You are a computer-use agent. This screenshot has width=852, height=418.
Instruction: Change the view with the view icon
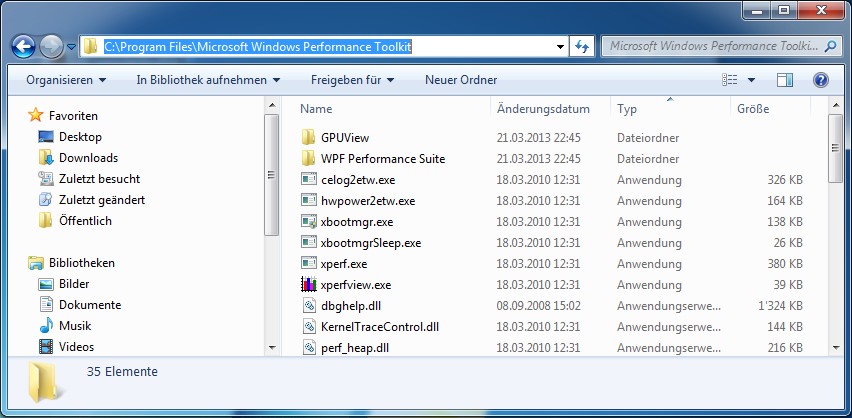[x=730, y=80]
